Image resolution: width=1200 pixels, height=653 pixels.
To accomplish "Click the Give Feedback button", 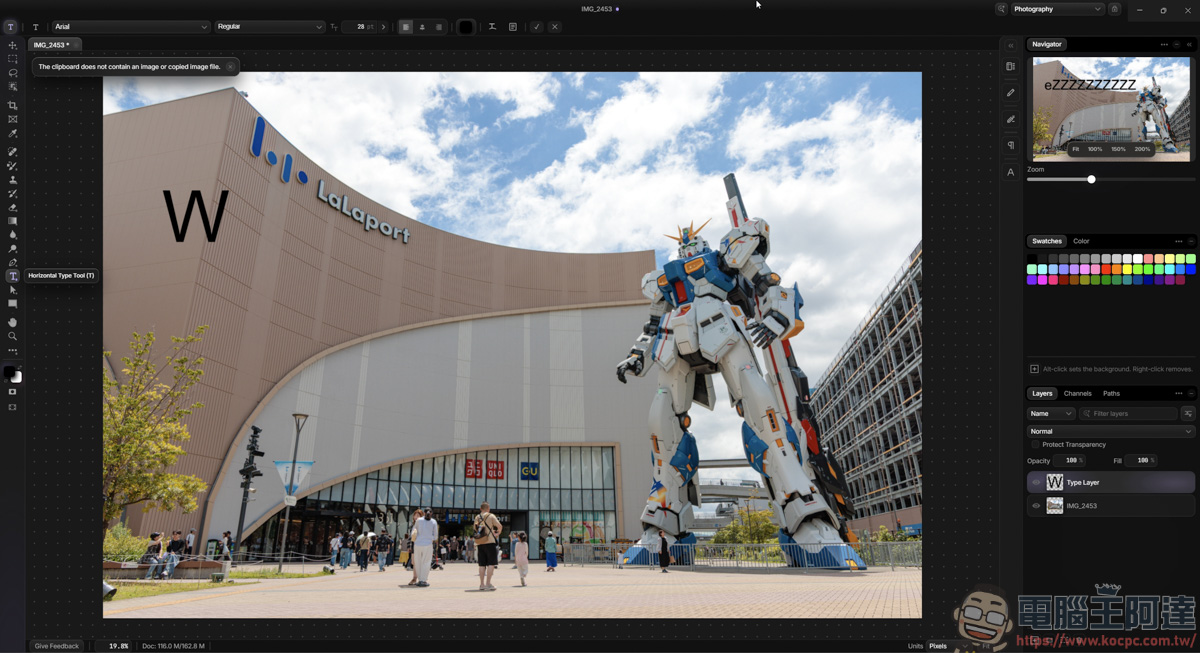I will [57, 646].
